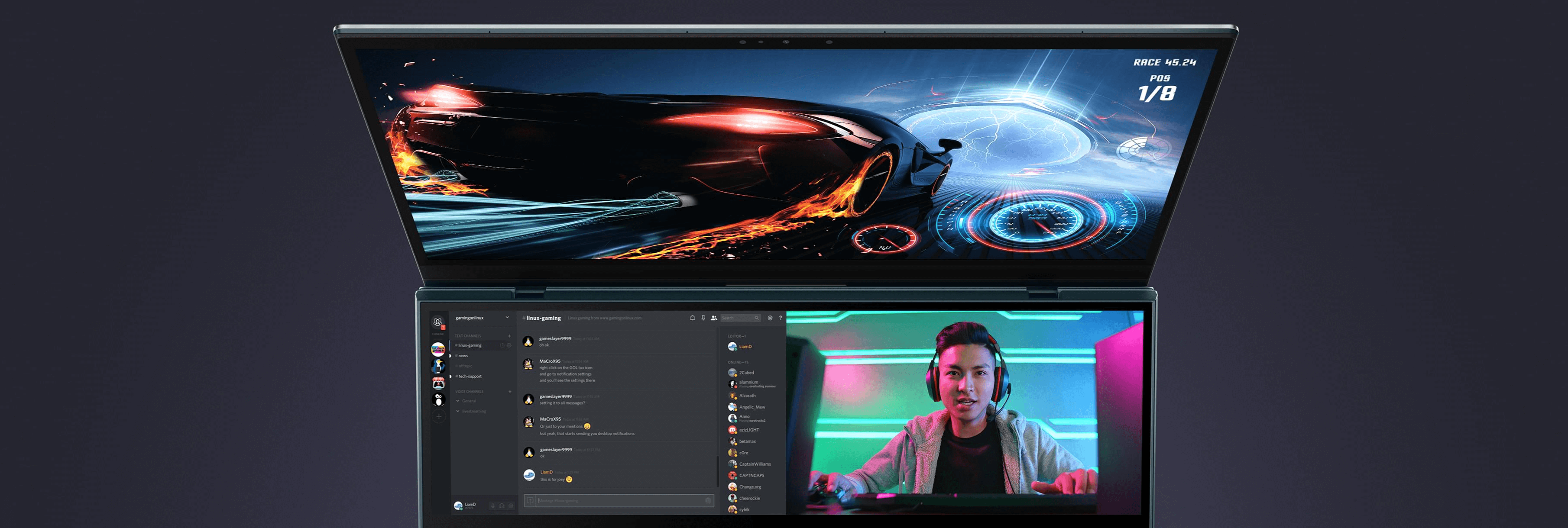Viewport: 1568px width, 528px height.
Task: Open channel settings gear beside linux-gaming
Action: point(509,345)
